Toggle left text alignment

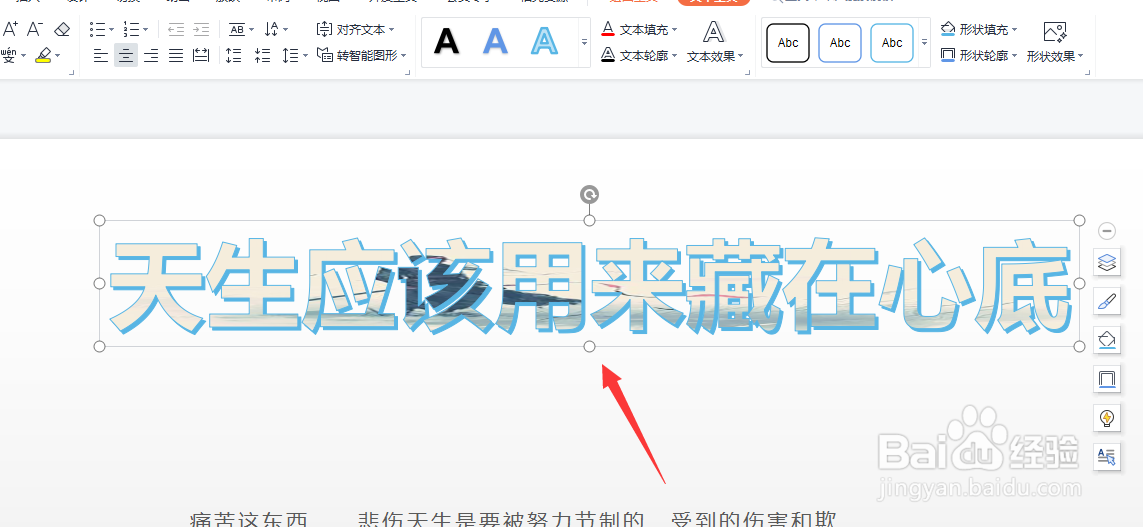tap(101, 55)
